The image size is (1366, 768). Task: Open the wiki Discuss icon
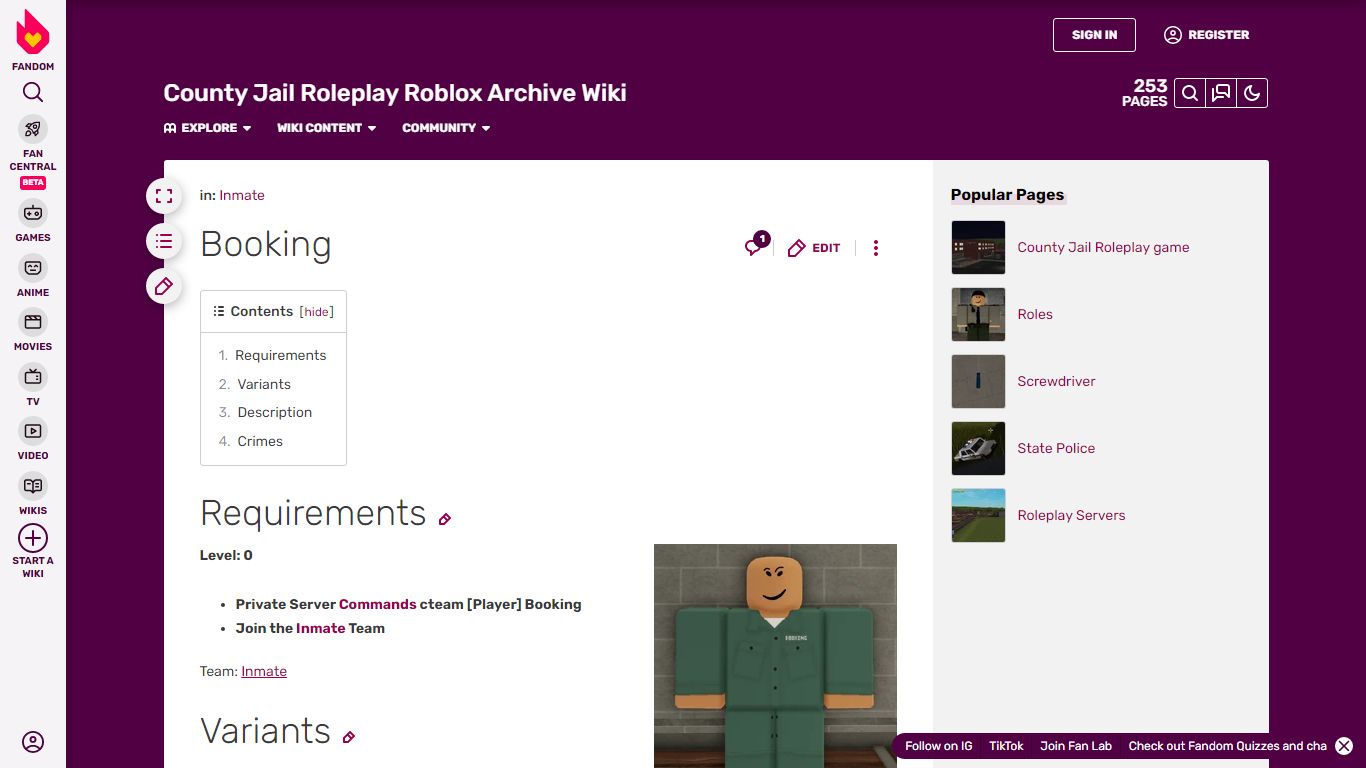(1221, 93)
